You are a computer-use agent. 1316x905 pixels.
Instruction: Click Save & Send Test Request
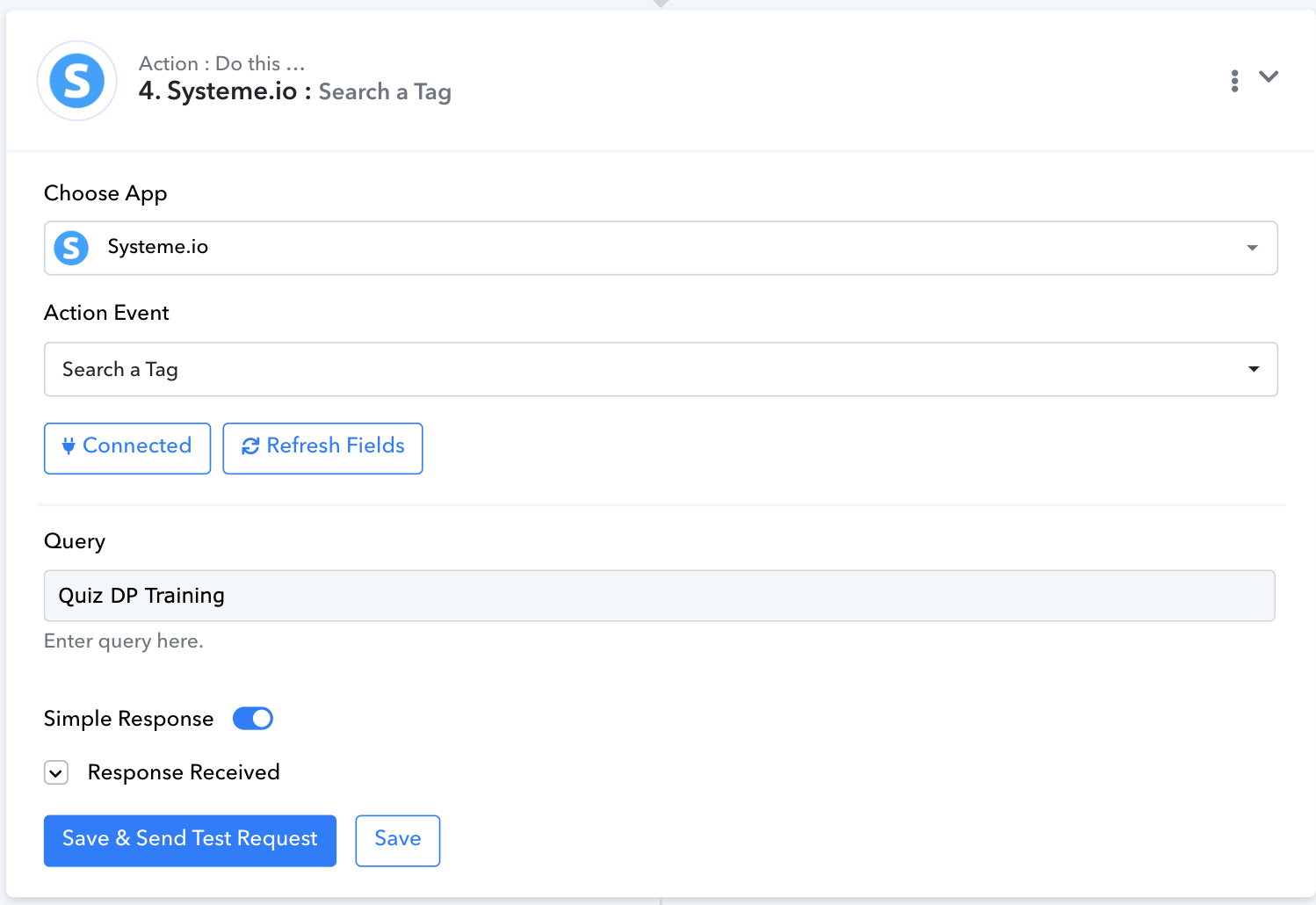click(x=190, y=840)
